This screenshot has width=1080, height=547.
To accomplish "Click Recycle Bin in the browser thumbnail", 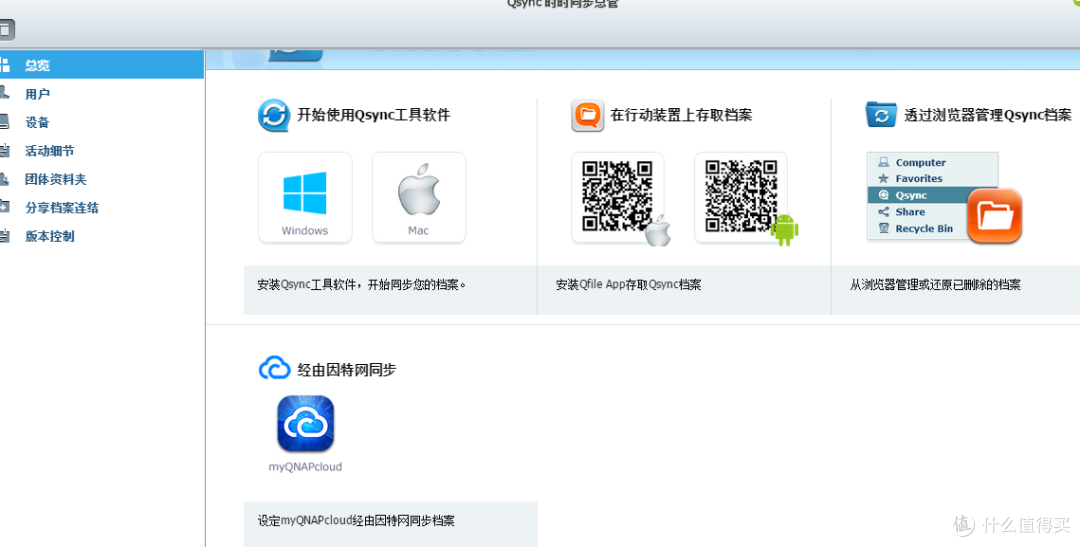I will point(924,229).
